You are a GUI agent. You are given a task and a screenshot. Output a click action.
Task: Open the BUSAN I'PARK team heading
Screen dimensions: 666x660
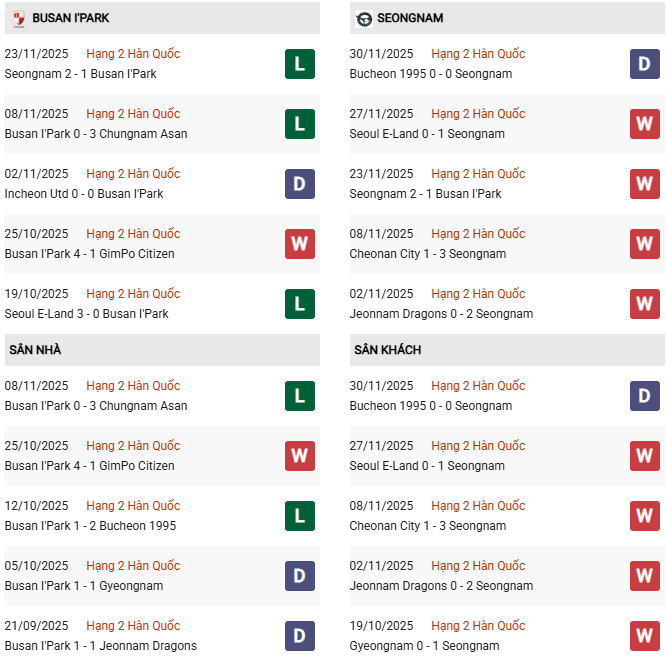71,18
